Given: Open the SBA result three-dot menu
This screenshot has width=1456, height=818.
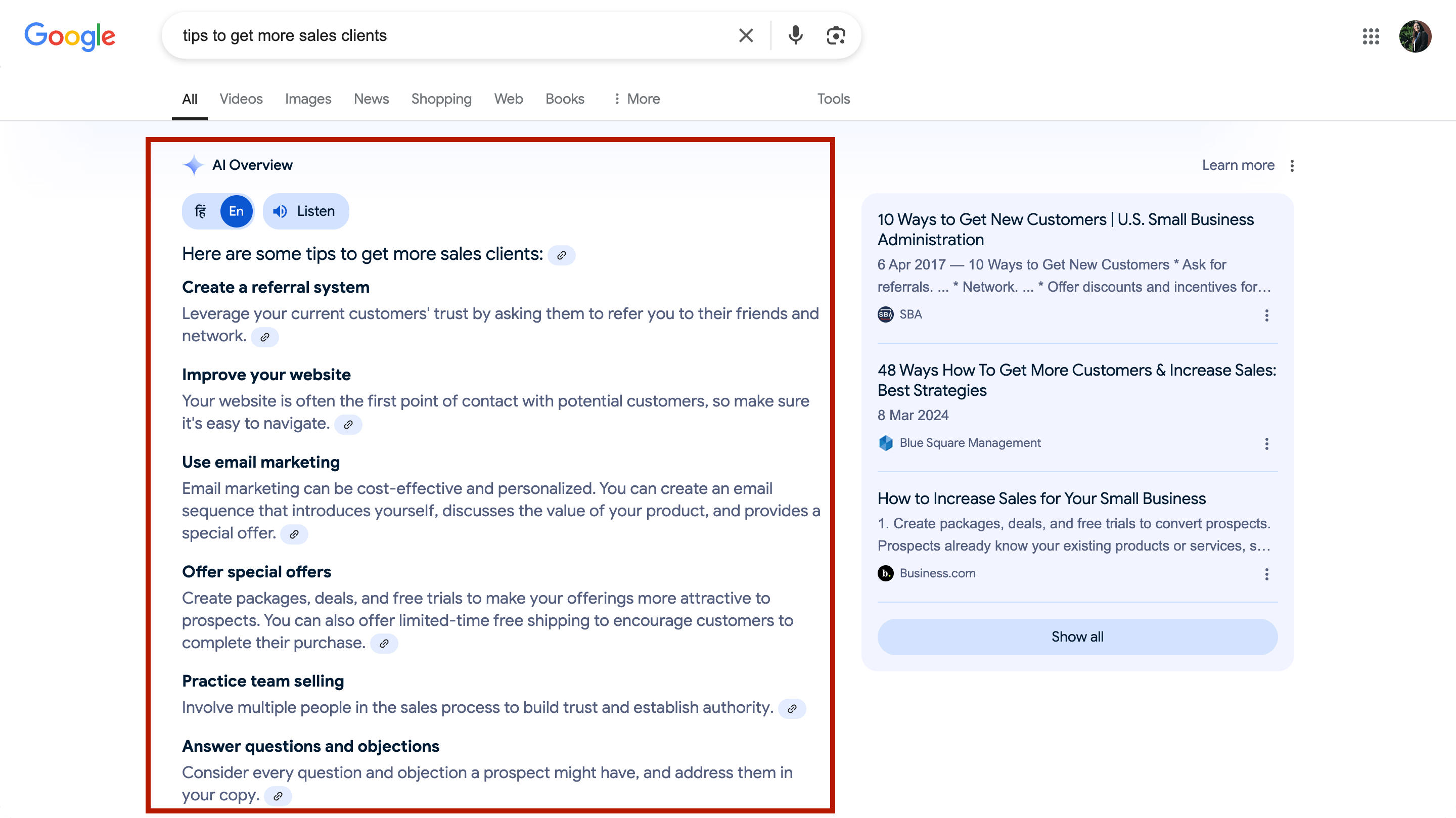Looking at the screenshot, I should click(x=1266, y=315).
